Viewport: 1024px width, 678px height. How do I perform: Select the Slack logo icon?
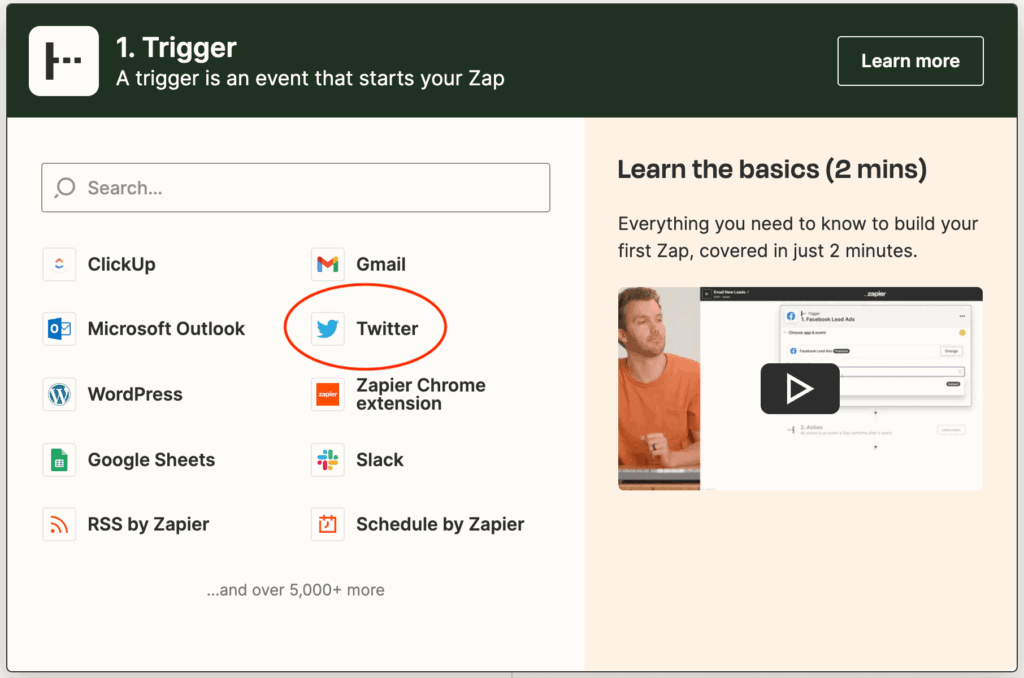[x=328, y=460]
